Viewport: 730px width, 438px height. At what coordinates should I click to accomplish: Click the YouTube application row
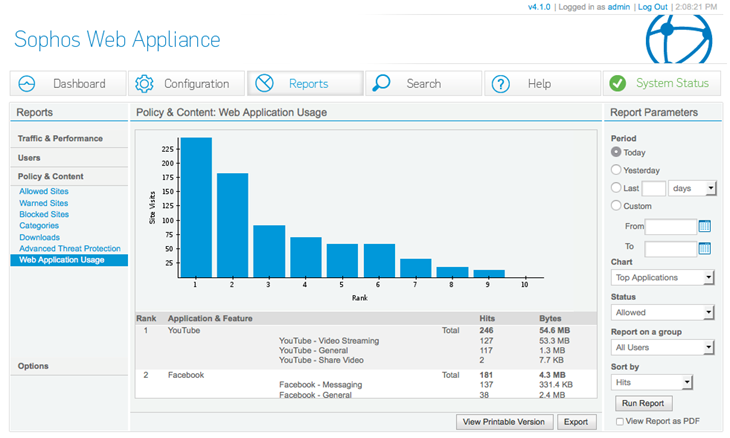pyautogui.click(x=366, y=330)
